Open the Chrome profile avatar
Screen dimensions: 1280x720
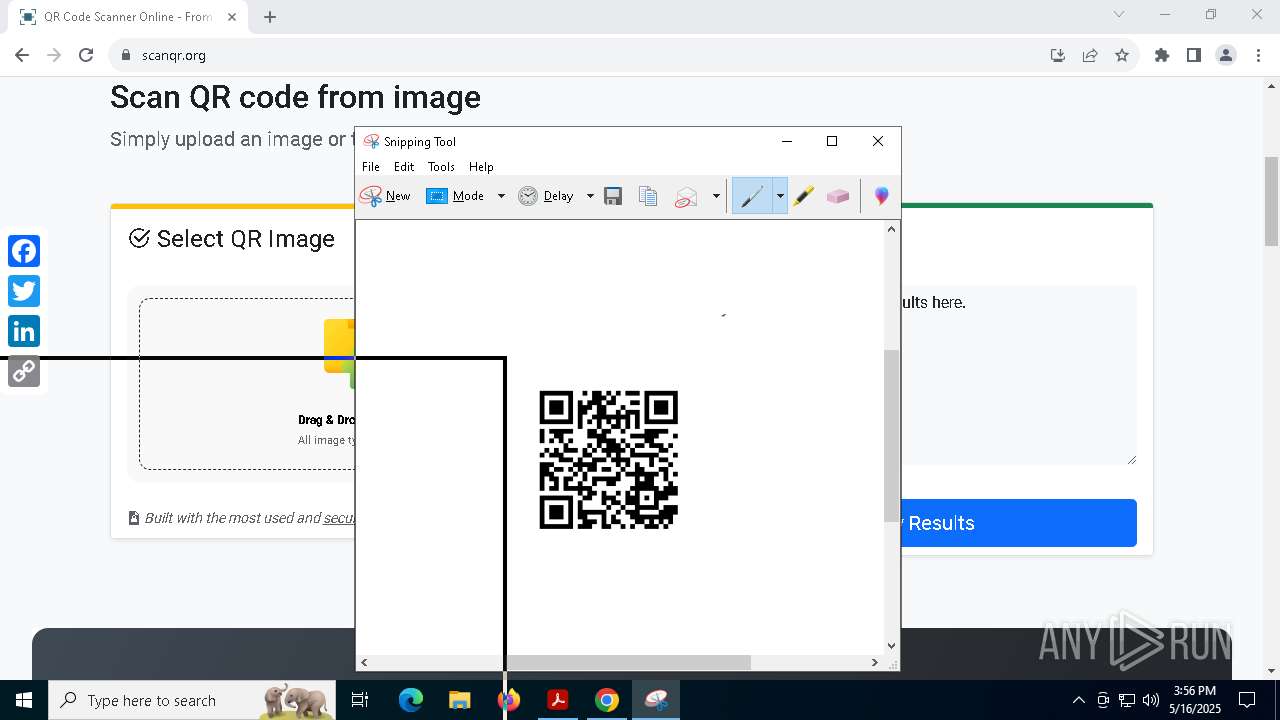(1226, 55)
